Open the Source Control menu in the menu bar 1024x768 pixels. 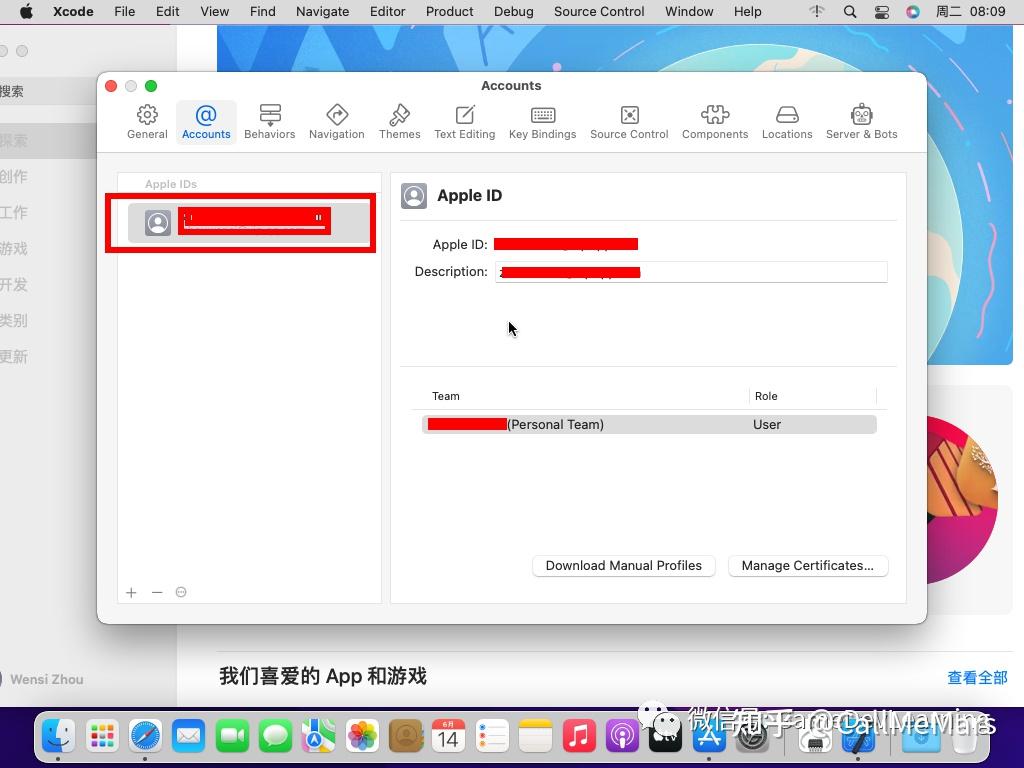point(599,12)
